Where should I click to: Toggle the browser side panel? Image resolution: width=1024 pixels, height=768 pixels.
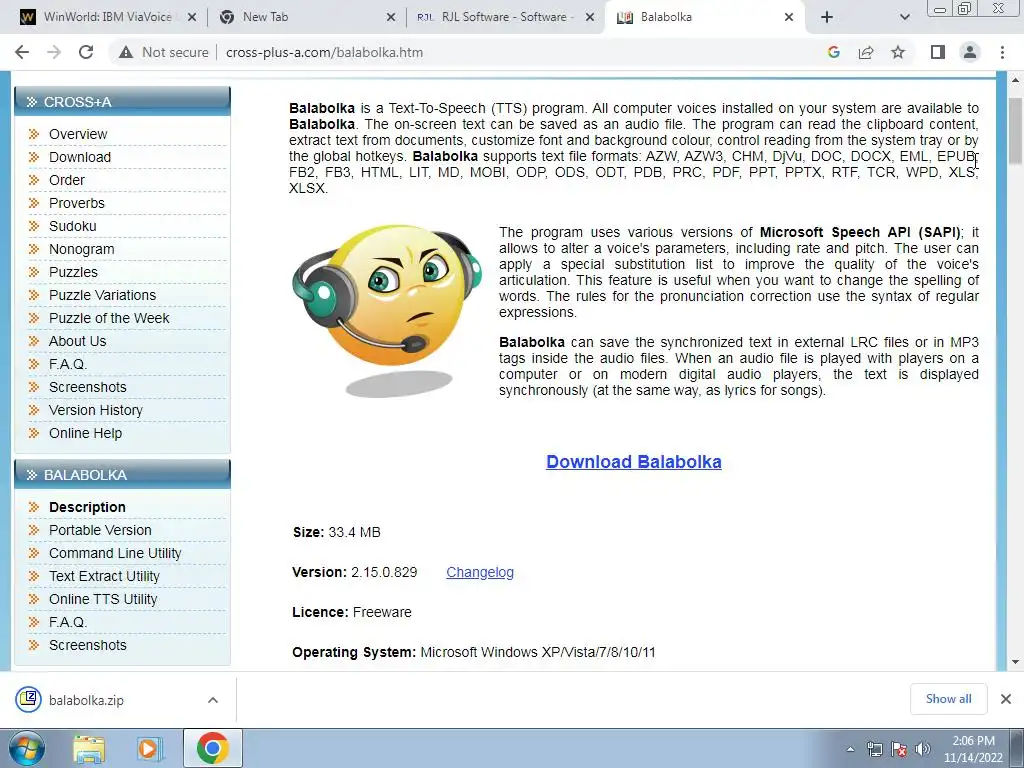[938, 52]
